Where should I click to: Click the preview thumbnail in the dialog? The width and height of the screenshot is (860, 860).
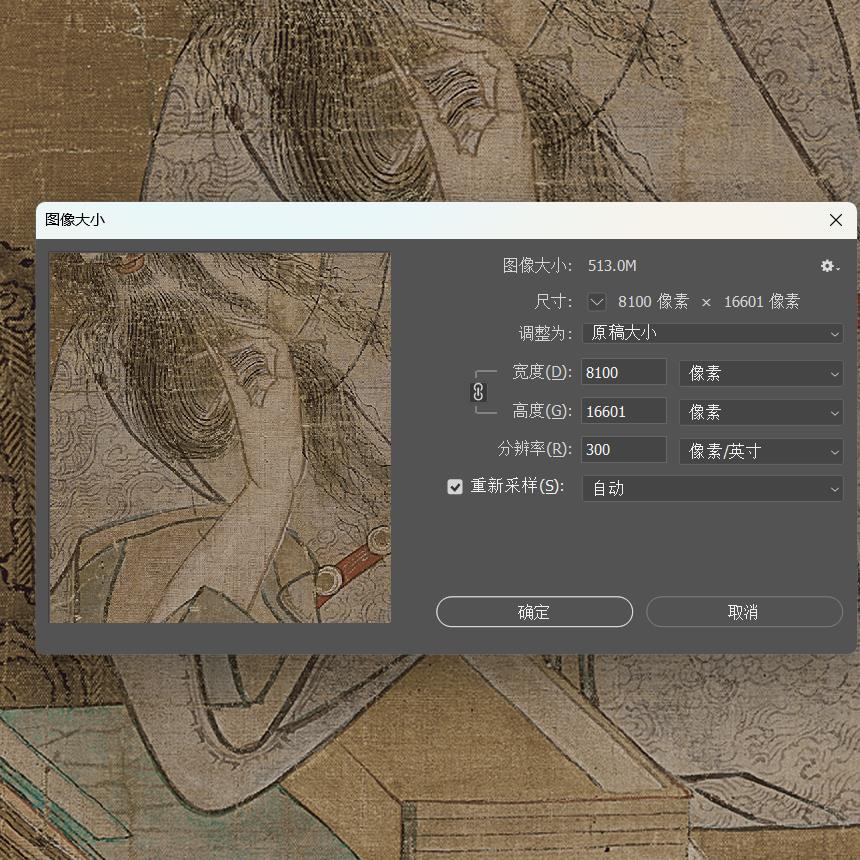(220, 438)
